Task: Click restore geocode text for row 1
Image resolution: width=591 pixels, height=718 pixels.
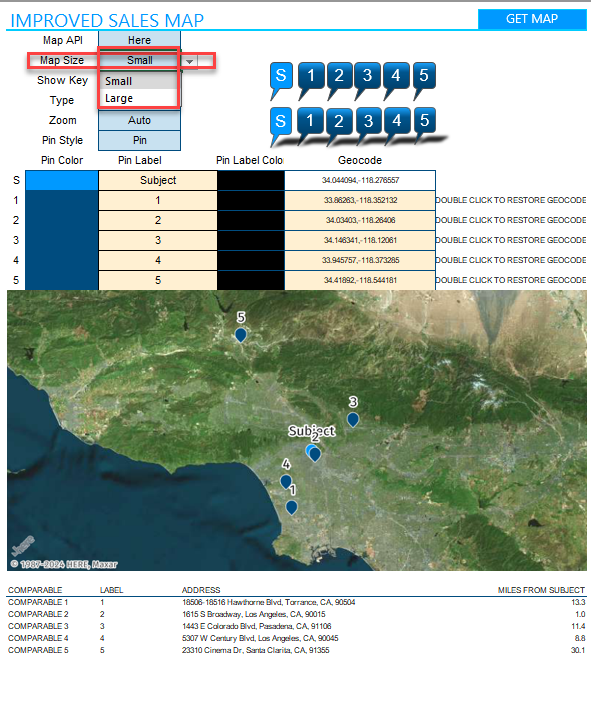Action: (x=511, y=200)
